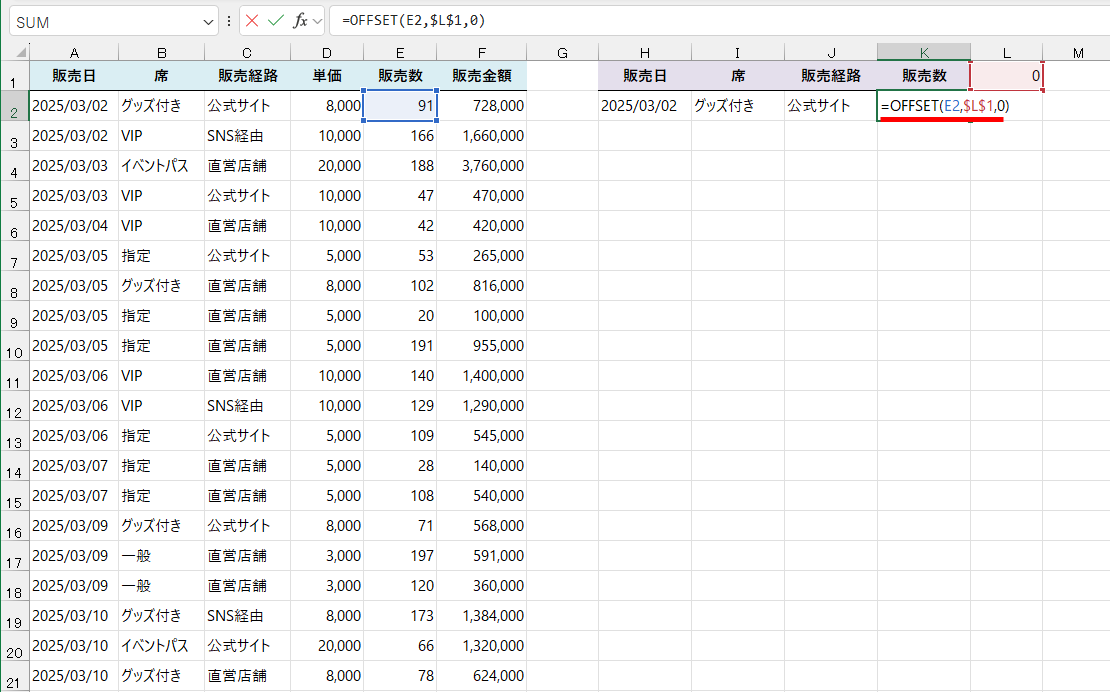
Task: Click the 販売数 header cell in column K
Action: coord(923,75)
